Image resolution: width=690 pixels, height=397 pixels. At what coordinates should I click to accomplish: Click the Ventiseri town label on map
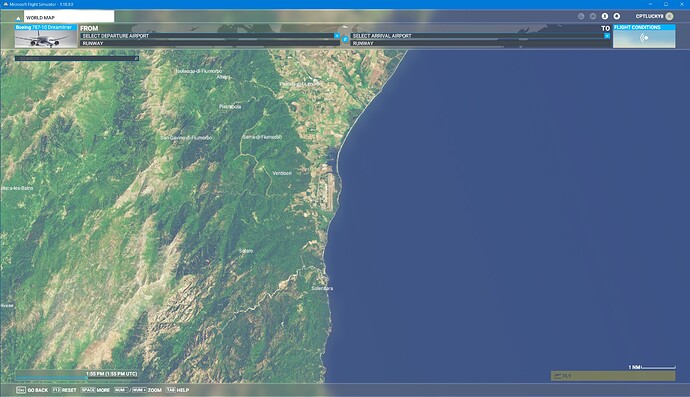(x=282, y=173)
